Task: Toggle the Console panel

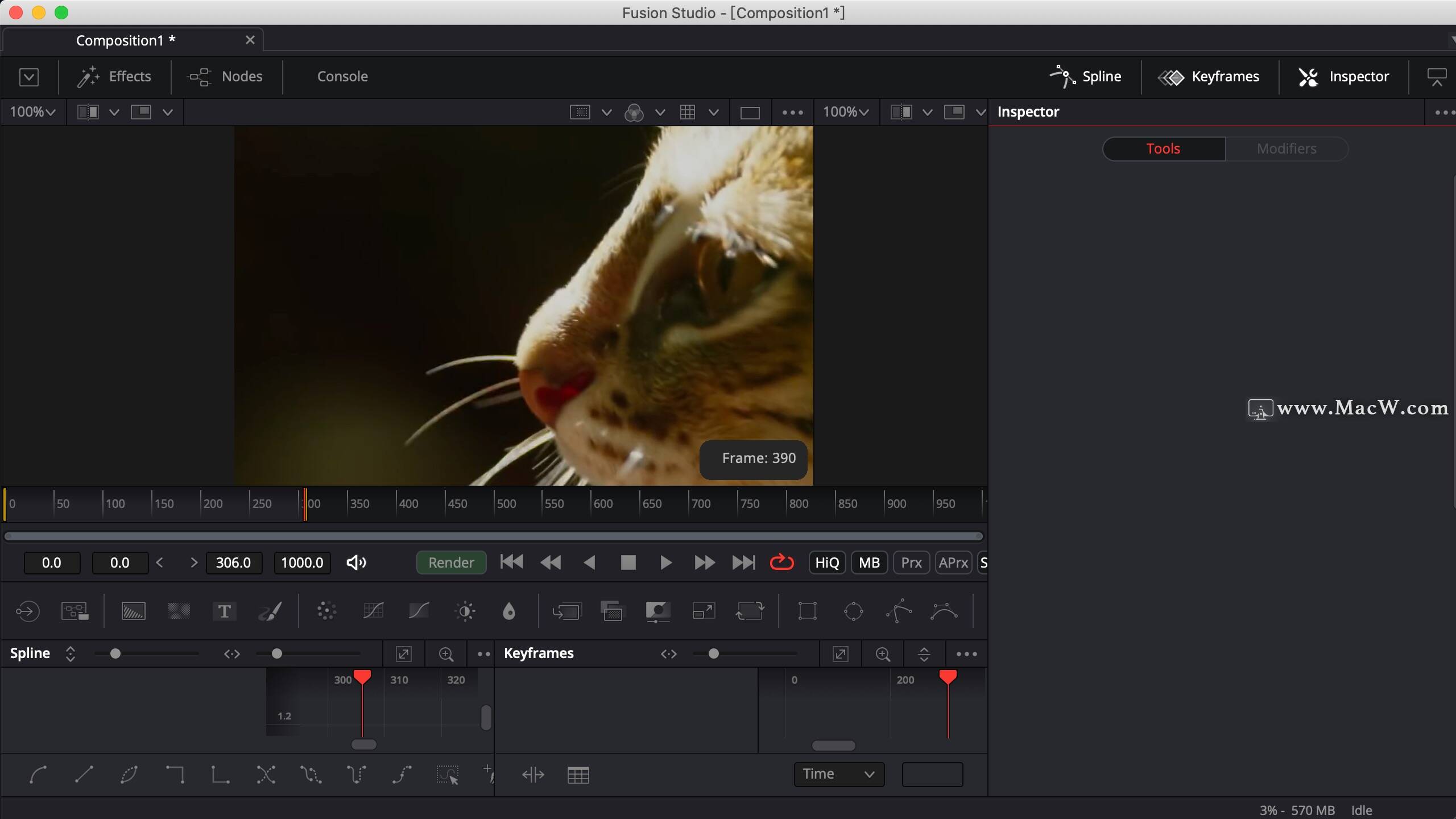Action: tap(342, 77)
